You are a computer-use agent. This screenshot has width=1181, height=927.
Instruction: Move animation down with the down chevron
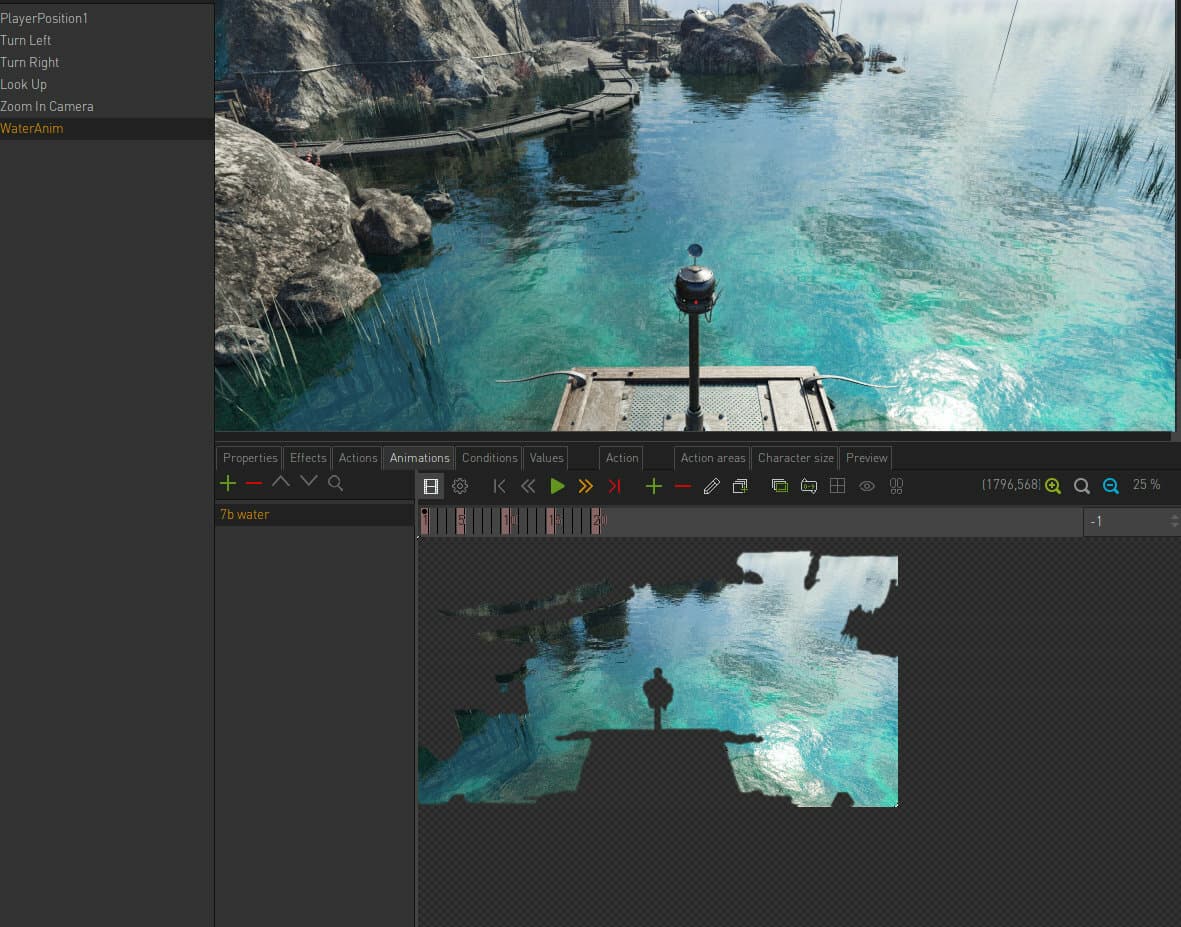309,481
